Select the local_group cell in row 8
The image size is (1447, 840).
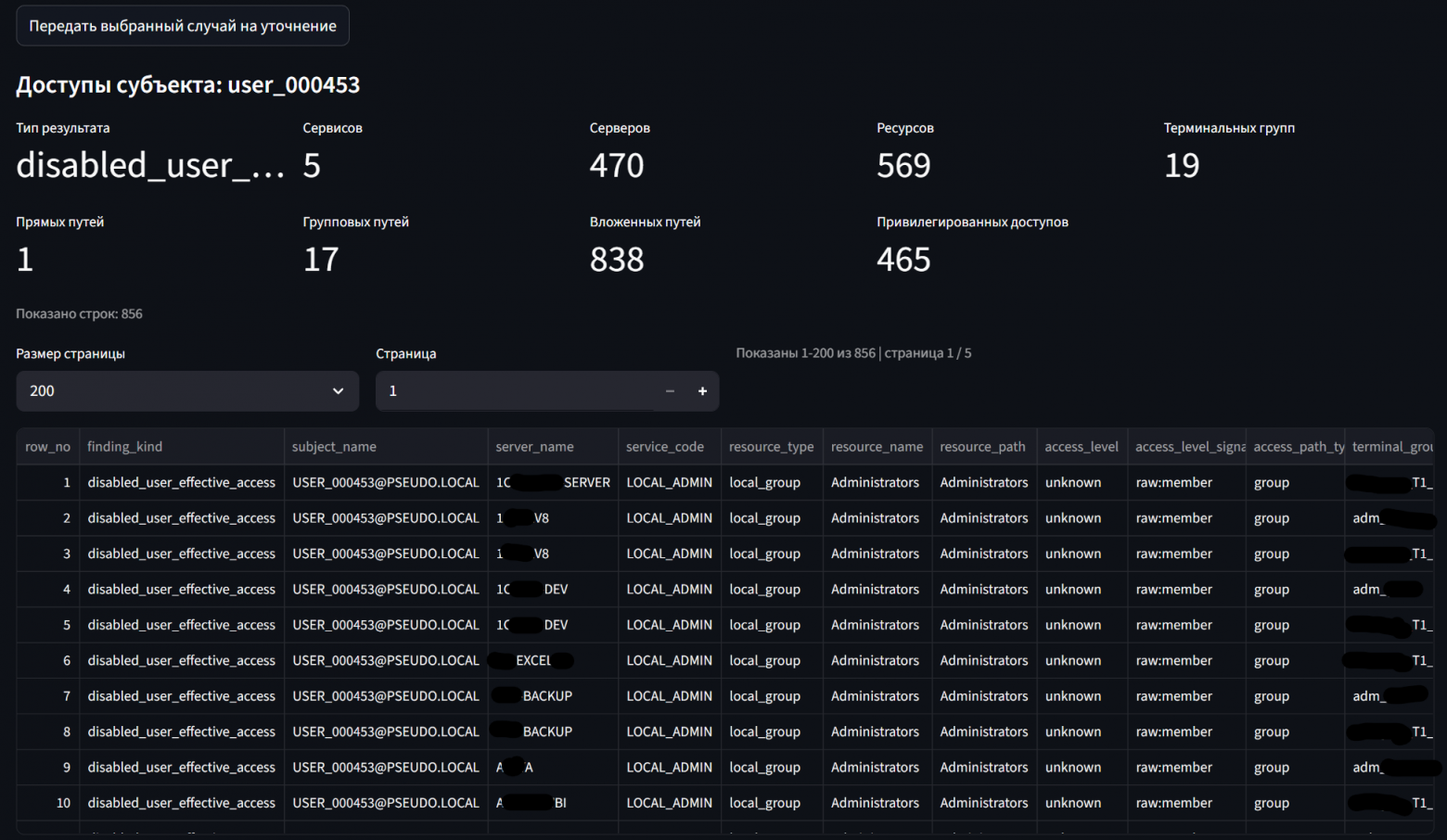pos(772,732)
